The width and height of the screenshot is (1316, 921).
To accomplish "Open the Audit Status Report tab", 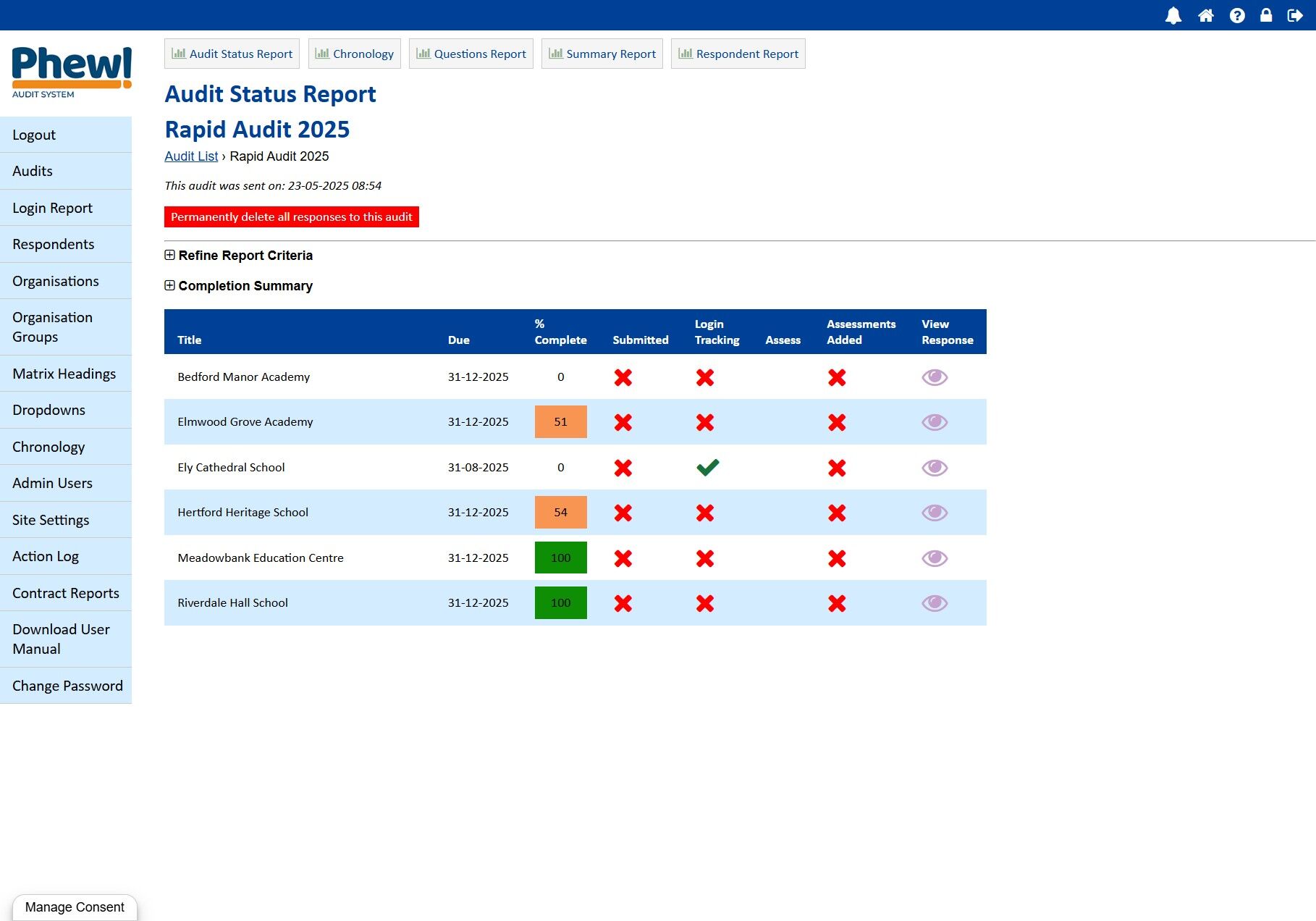I will [x=232, y=54].
